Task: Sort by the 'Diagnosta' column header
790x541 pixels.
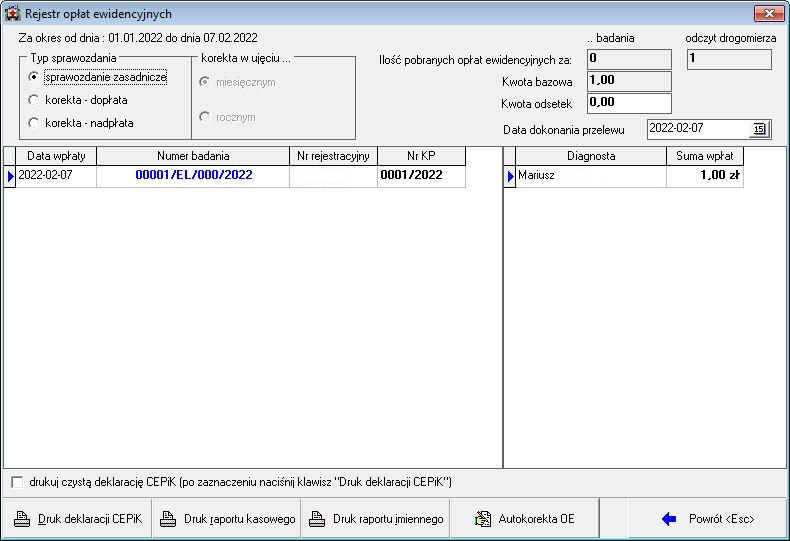Action: (x=591, y=156)
